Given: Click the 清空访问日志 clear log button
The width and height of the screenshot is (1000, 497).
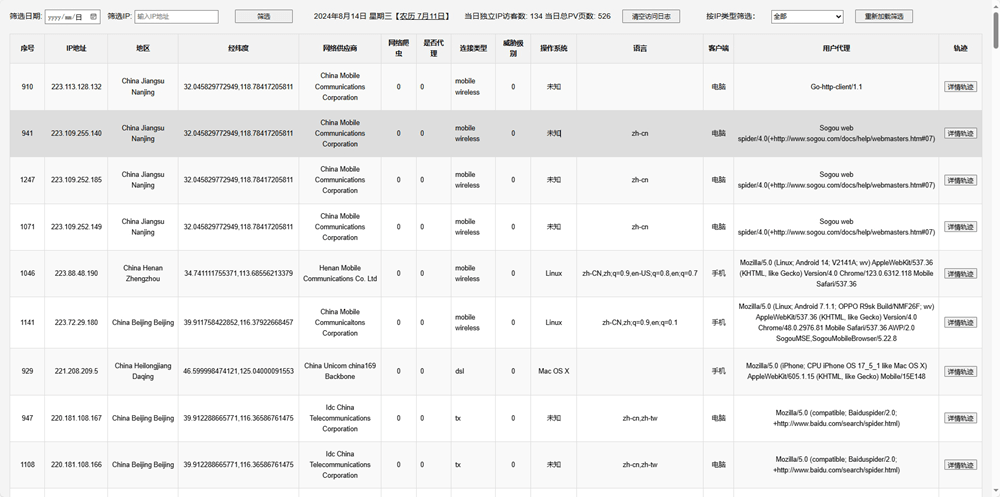Looking at the screenshot, I should (651, 17).
